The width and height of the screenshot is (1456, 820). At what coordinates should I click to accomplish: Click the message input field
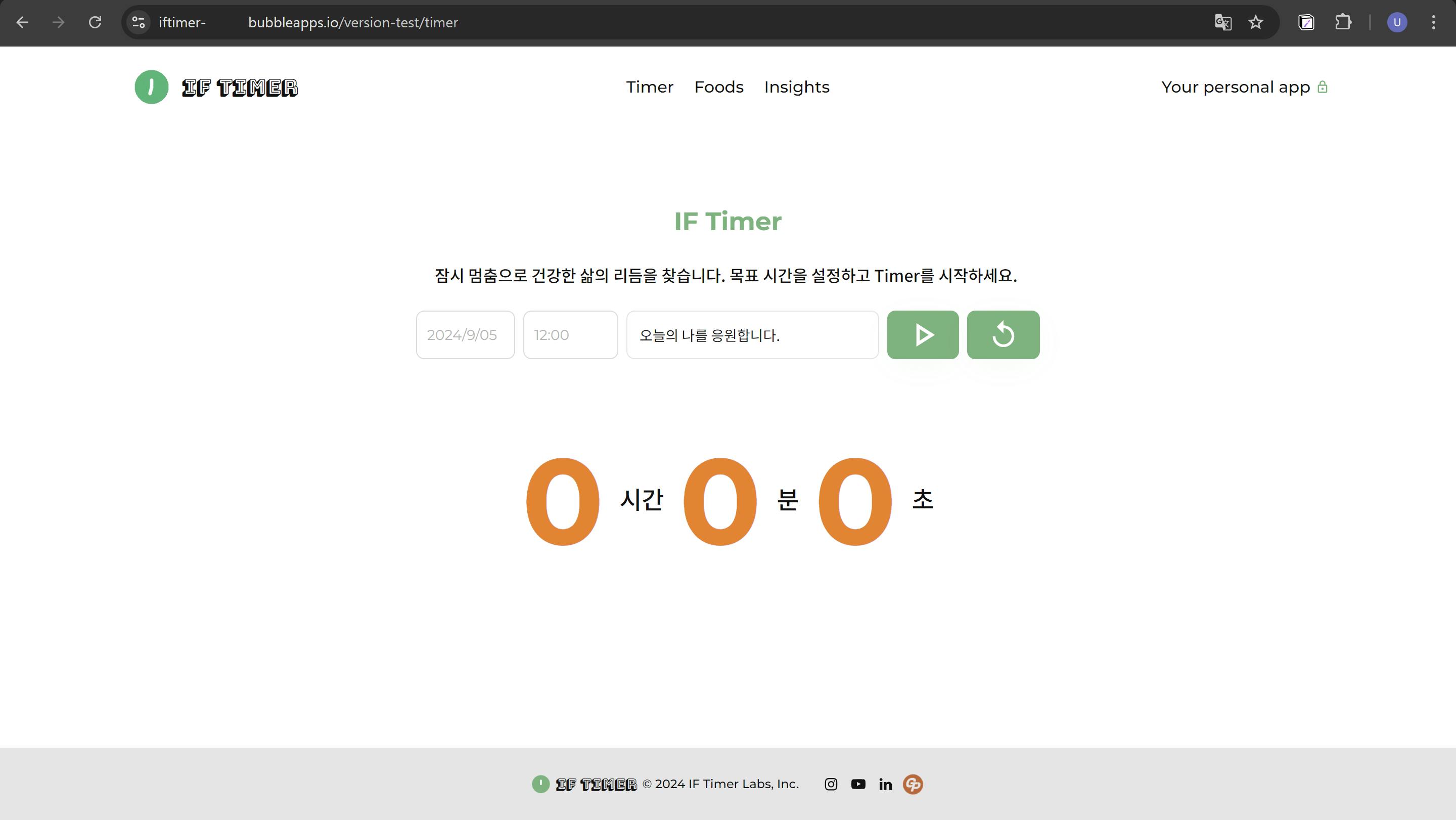pyautogui.click(x=752, y=335)
